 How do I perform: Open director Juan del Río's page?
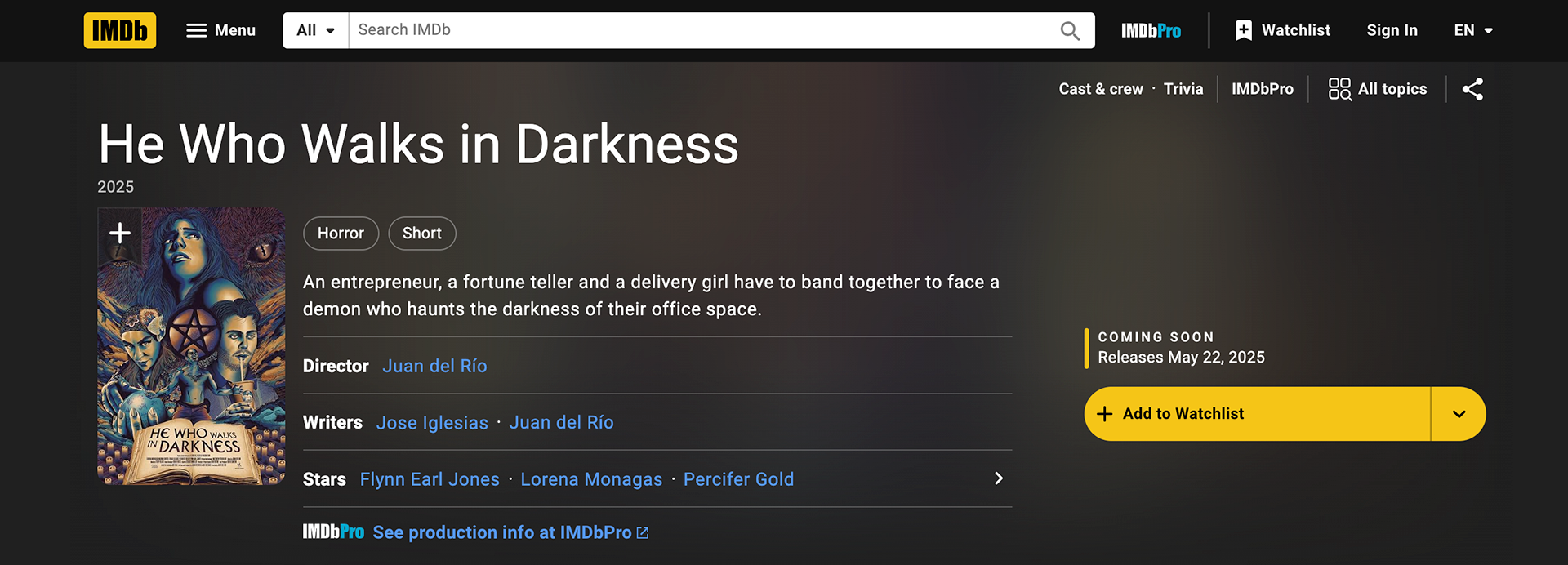click(434, 366)
